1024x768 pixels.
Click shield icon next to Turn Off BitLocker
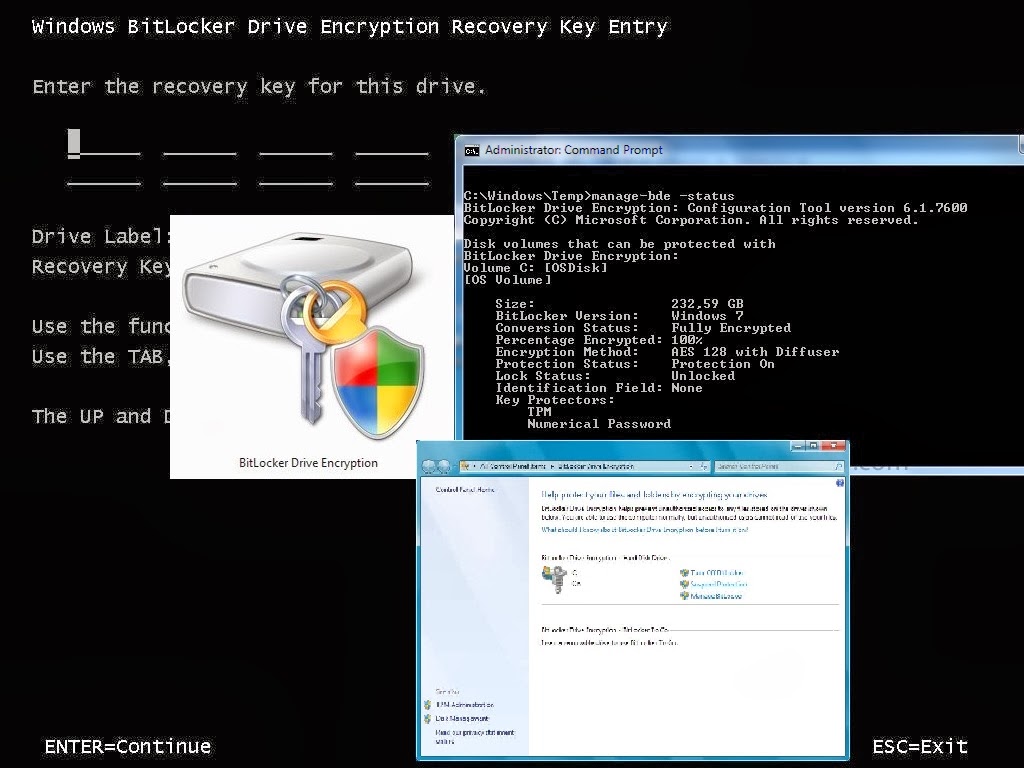(x=684, y=573)
